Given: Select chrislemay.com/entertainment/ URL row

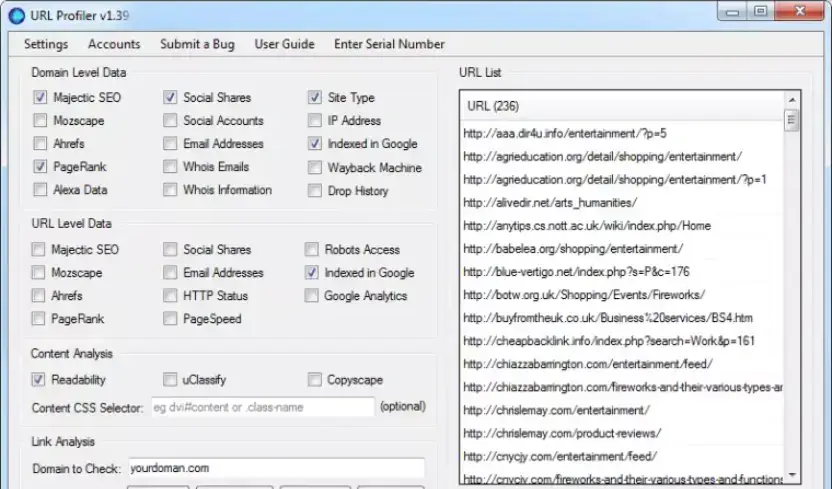Looking at the screenshot, I should click(x=622, y=410).
